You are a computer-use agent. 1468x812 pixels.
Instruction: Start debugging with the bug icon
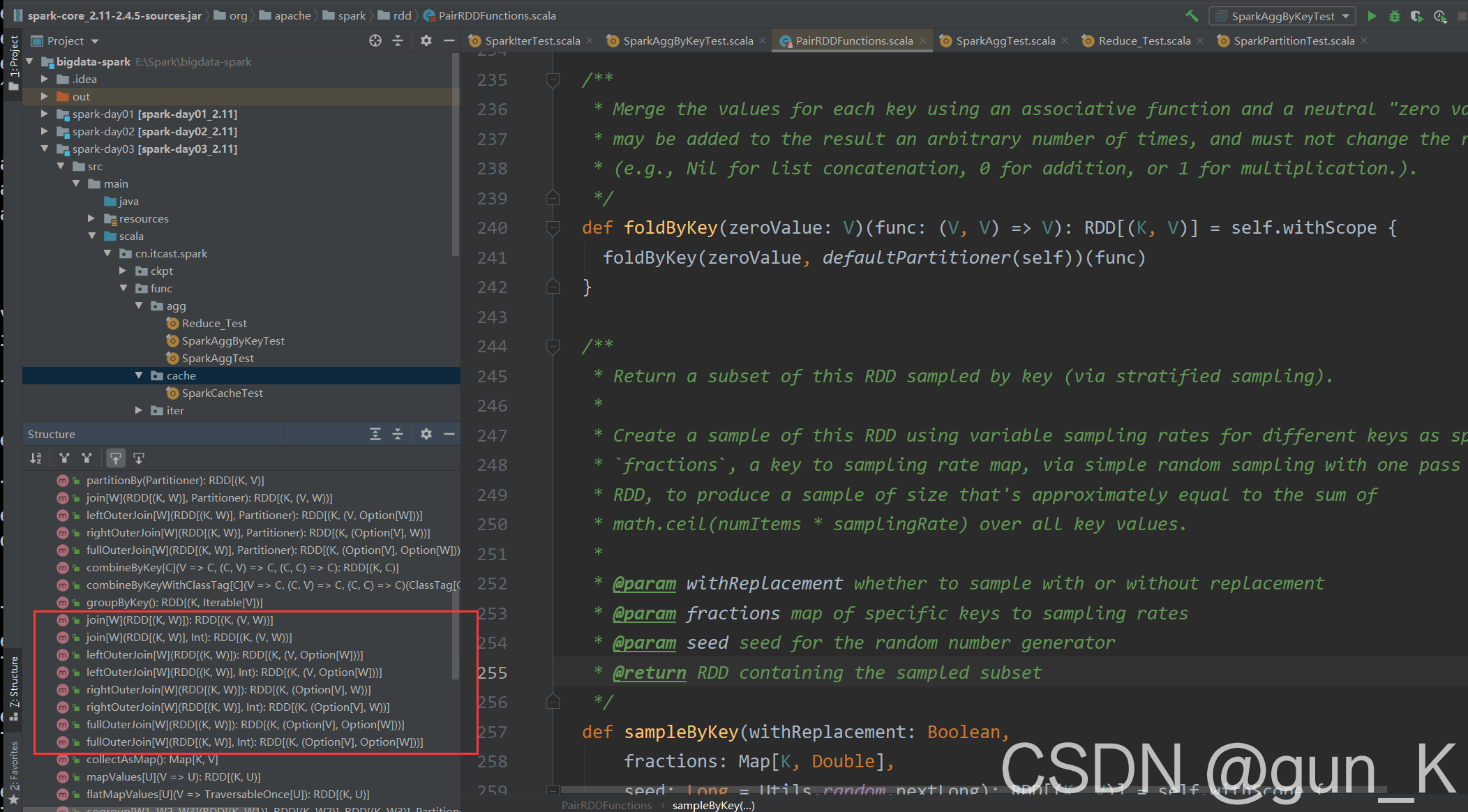[x=1395, y=15]
